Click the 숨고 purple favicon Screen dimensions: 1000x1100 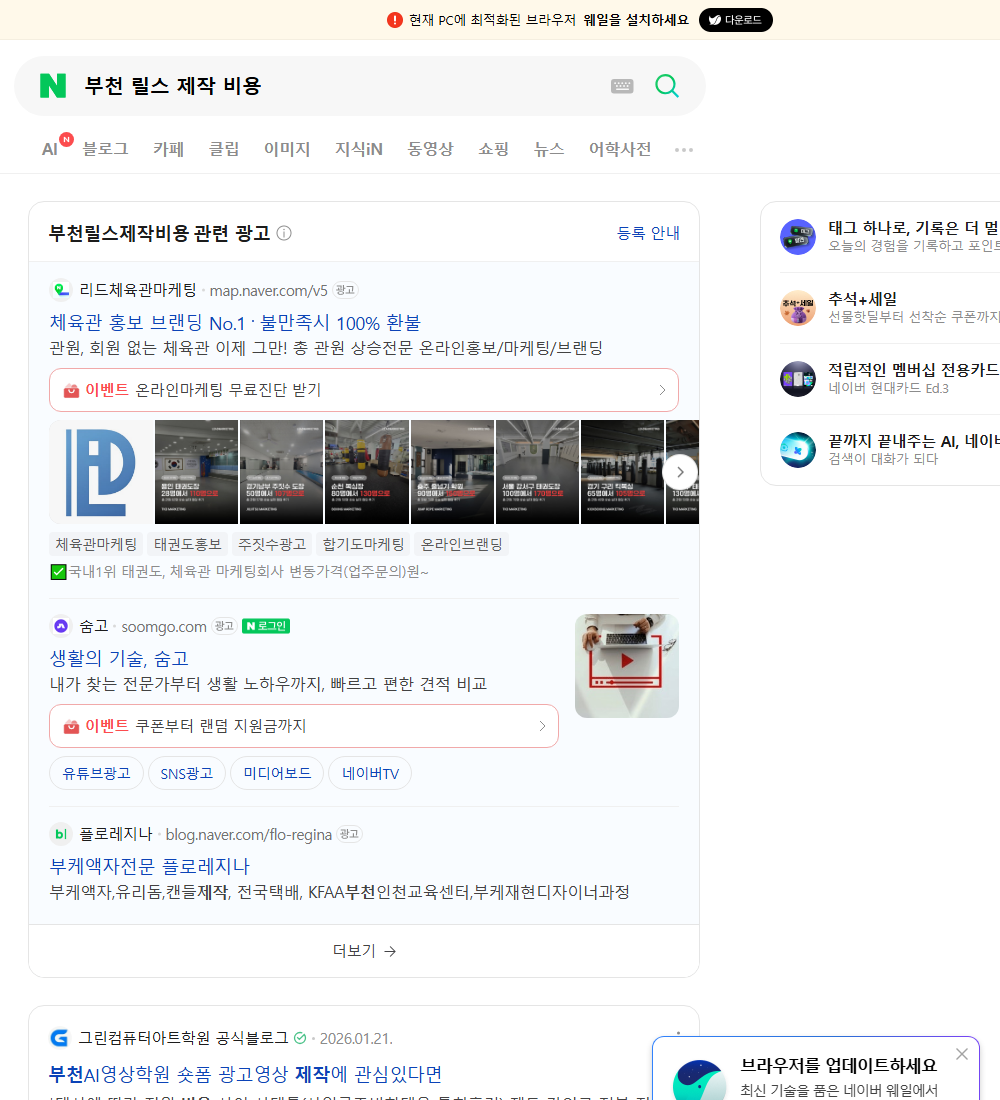click(61, 626)
